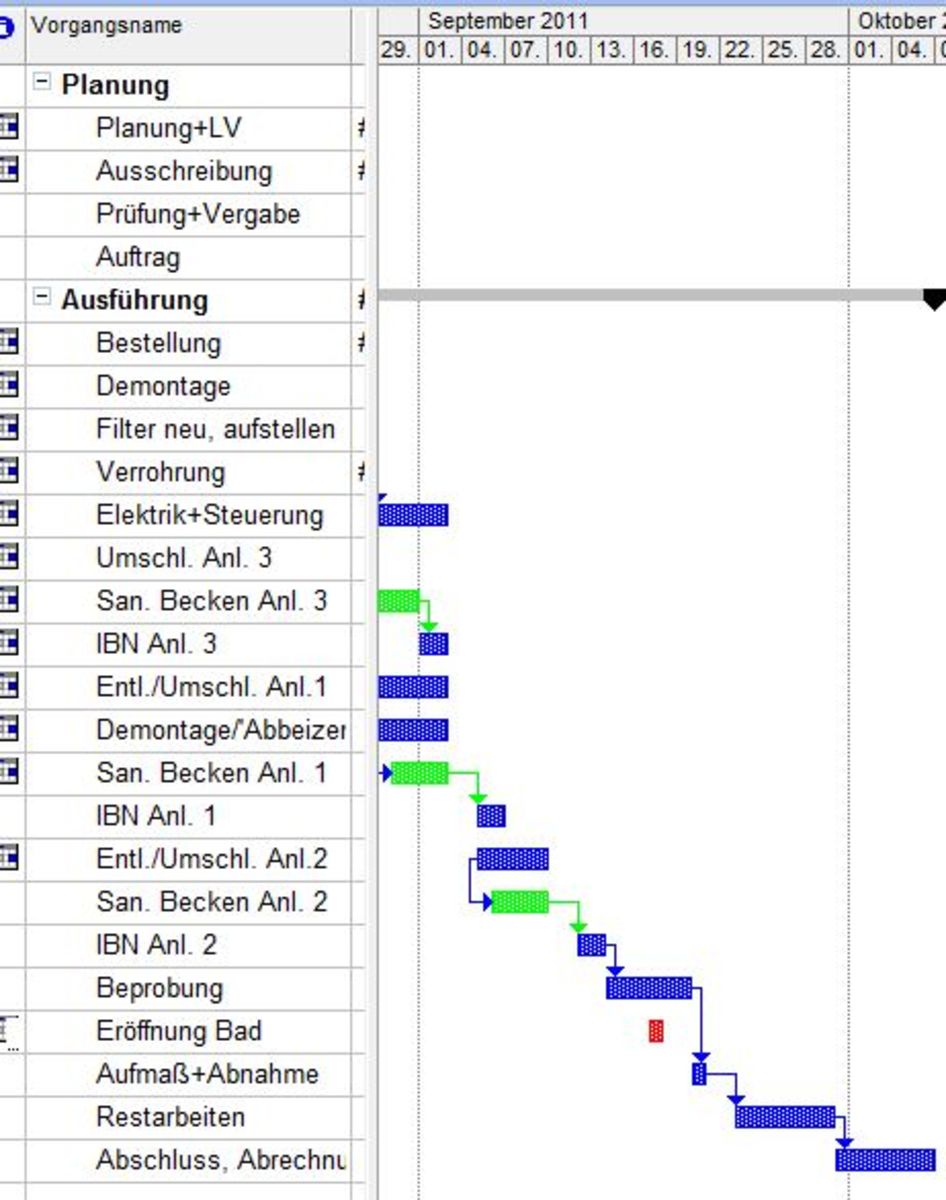The image size is (946, 1200).
Task: Click the black Ausführung summary end marker
Action: [x=933, y=300]
